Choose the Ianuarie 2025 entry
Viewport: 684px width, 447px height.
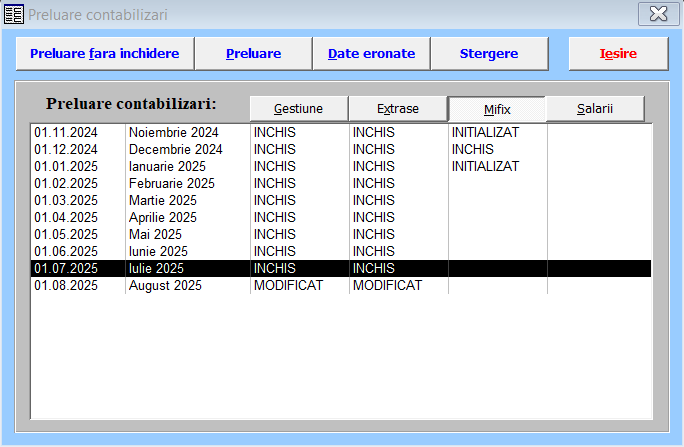tap(168, 166)
